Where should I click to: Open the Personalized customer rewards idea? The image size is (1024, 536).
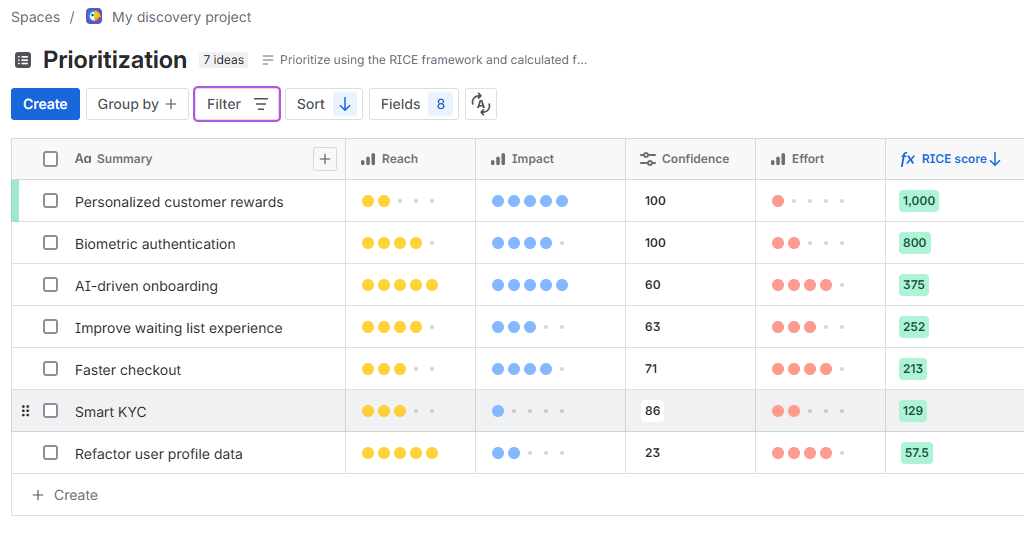click(179, 202)
